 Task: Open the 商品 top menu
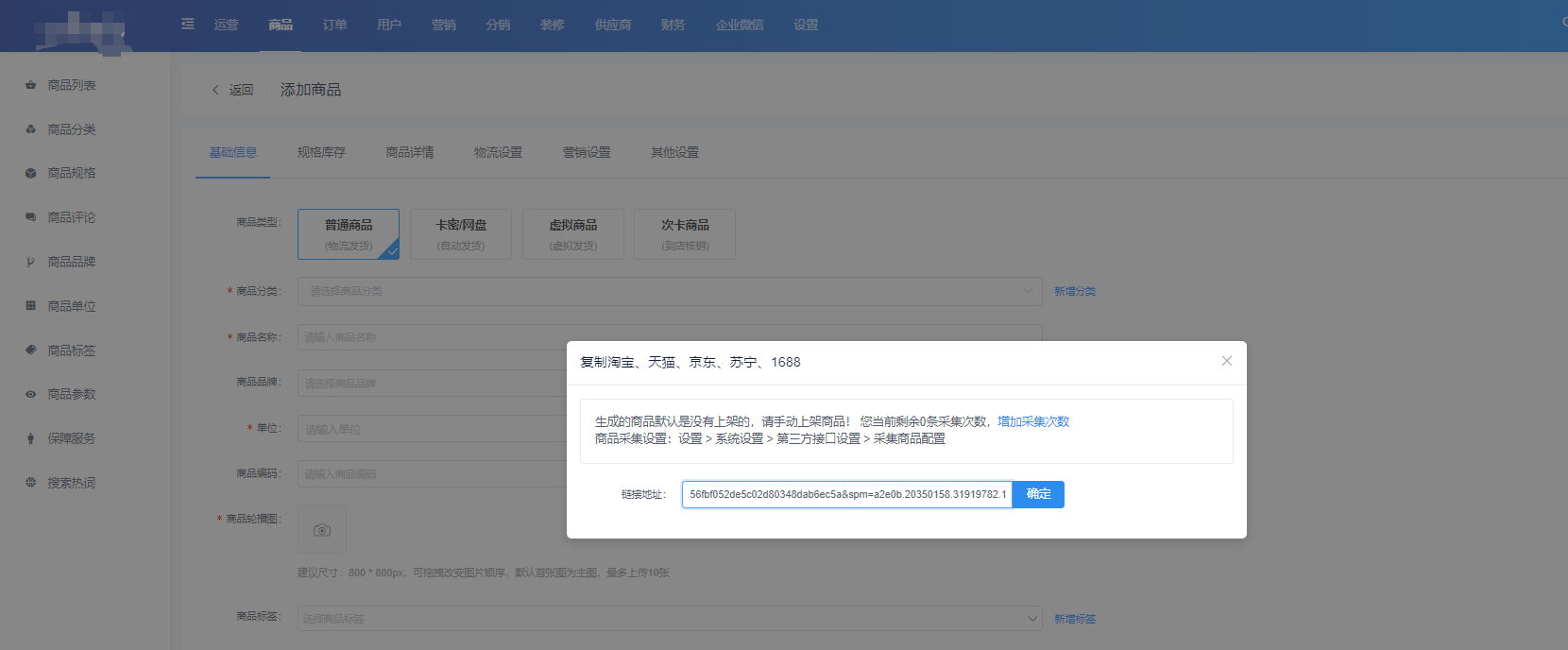click(x=281, y=25)
